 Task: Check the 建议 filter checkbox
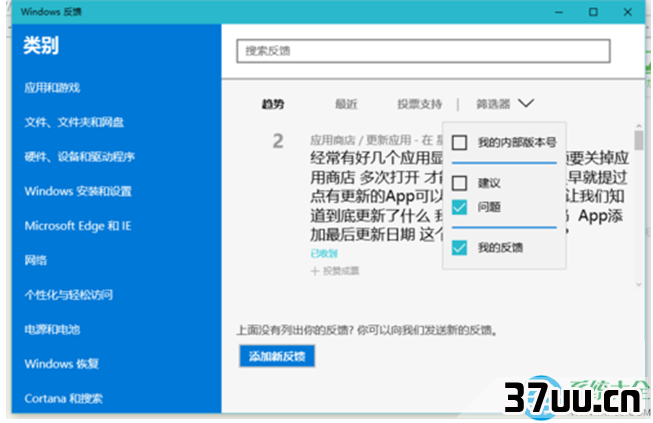click(459, 183)
